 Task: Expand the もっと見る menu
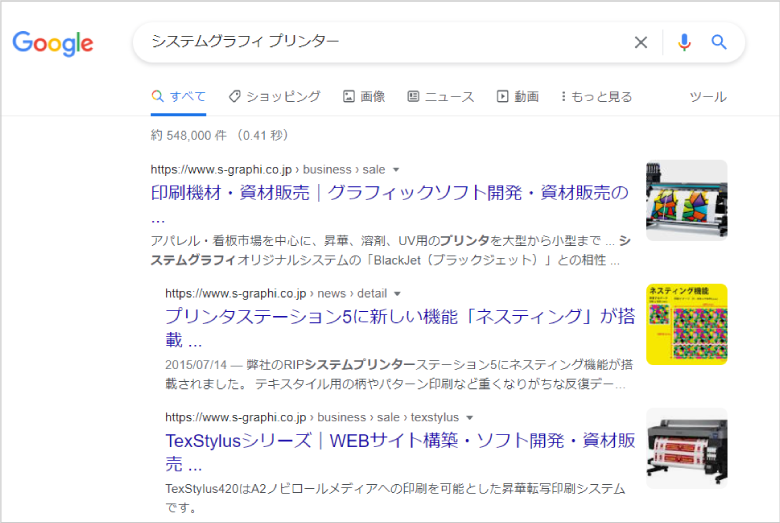coord(596,97)
